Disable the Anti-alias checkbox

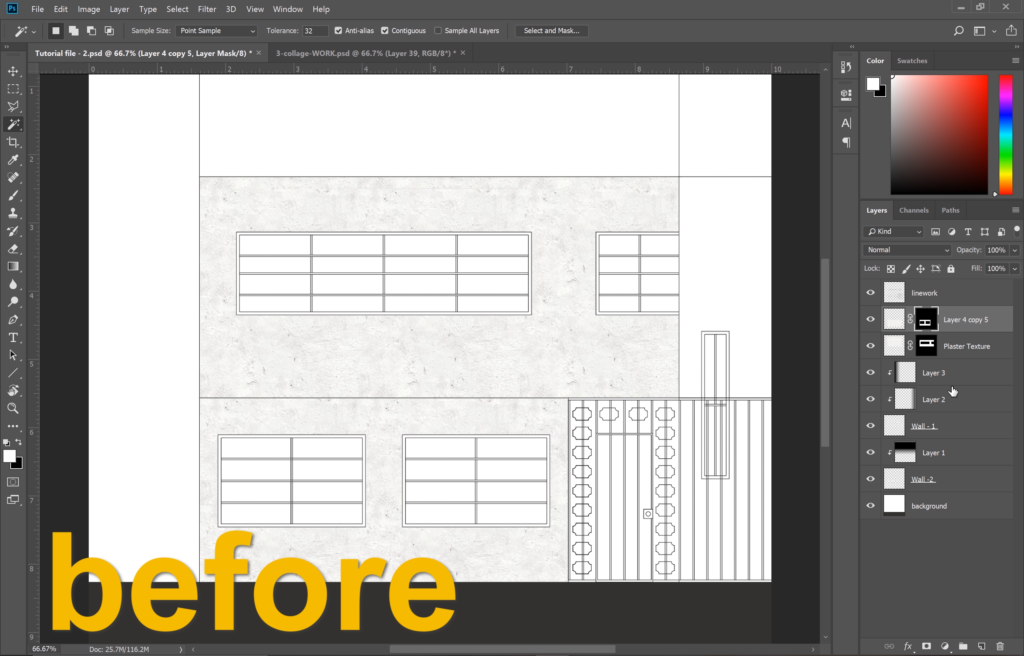[338, 31]
